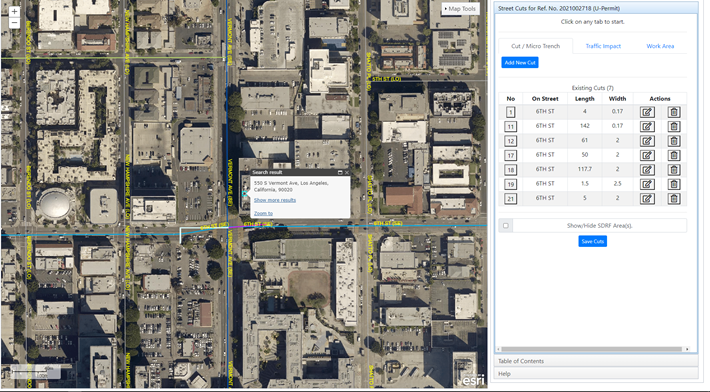Click scrollbar right arrow in panel

(x=687, y=349)
